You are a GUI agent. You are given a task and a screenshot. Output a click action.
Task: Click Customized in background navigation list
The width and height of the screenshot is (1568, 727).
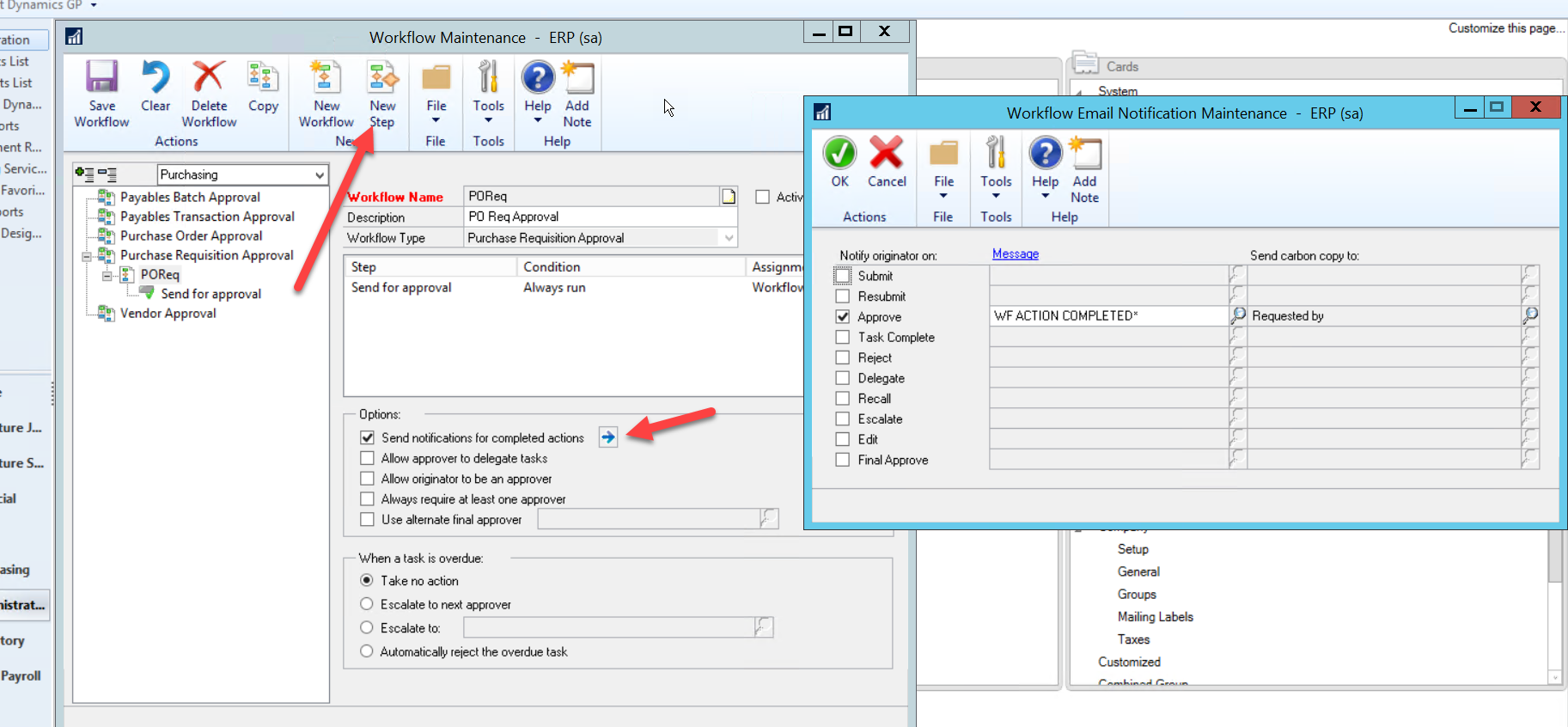(1129, 662)
